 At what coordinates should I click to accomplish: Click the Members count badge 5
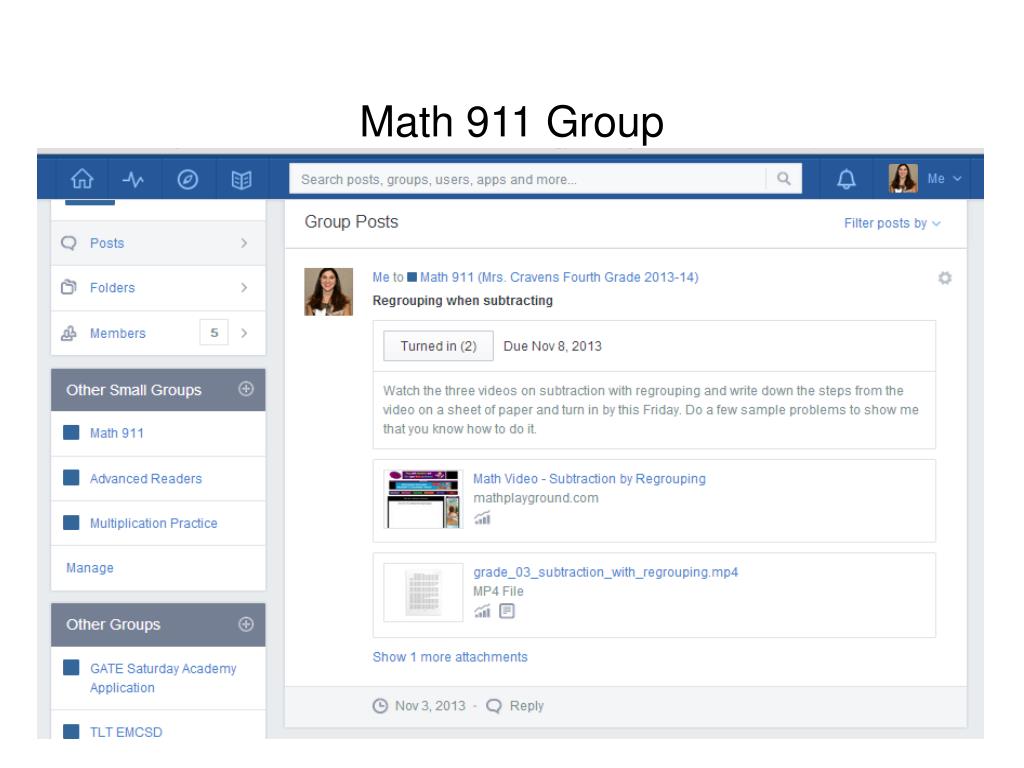(x=214, y=333)
